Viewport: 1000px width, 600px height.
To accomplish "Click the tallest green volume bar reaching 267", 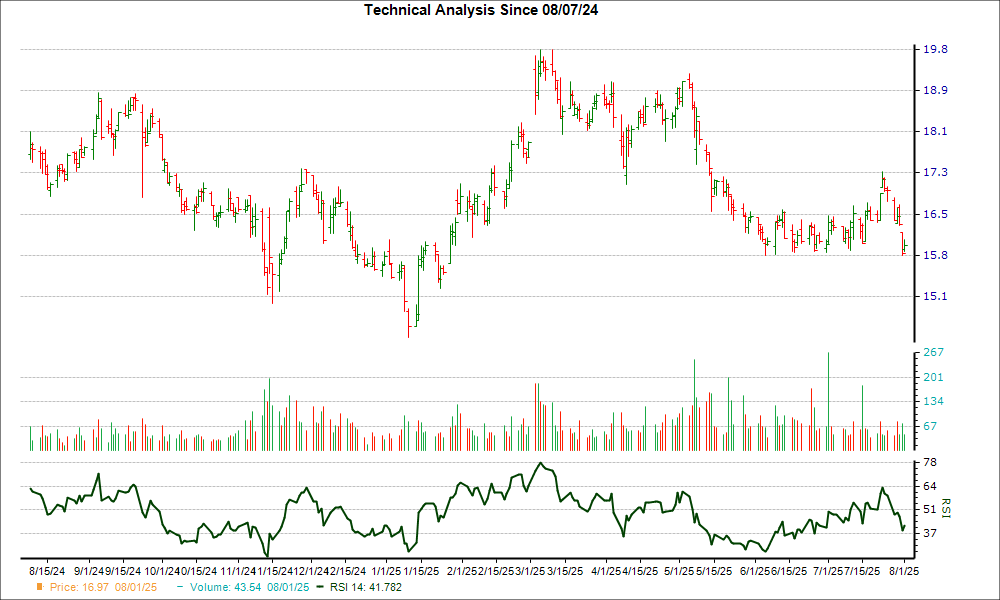I will tap(828, 402).
